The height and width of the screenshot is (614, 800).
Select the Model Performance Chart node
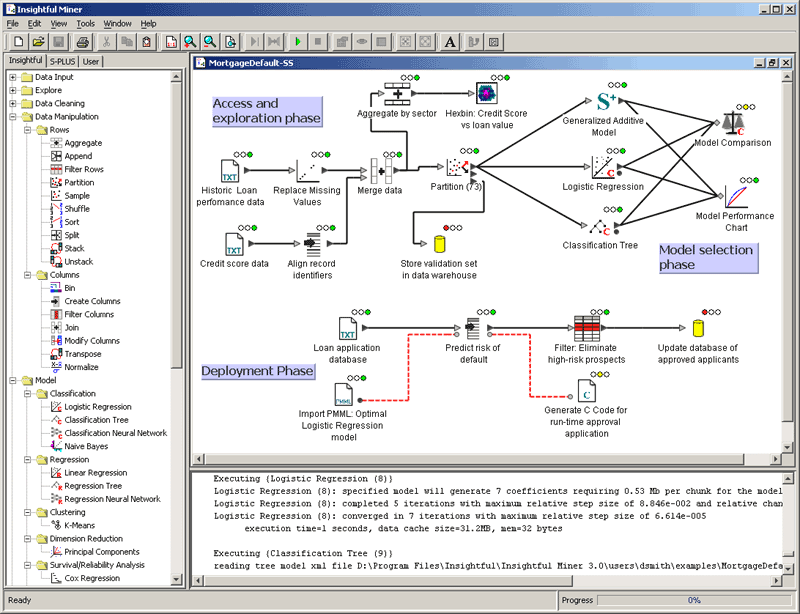click(x=735, y=197)
